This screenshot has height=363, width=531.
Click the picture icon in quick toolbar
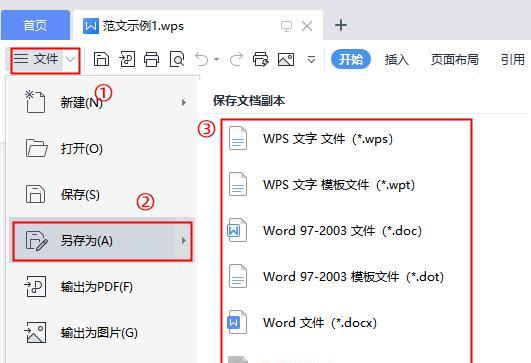click(286, 60)
